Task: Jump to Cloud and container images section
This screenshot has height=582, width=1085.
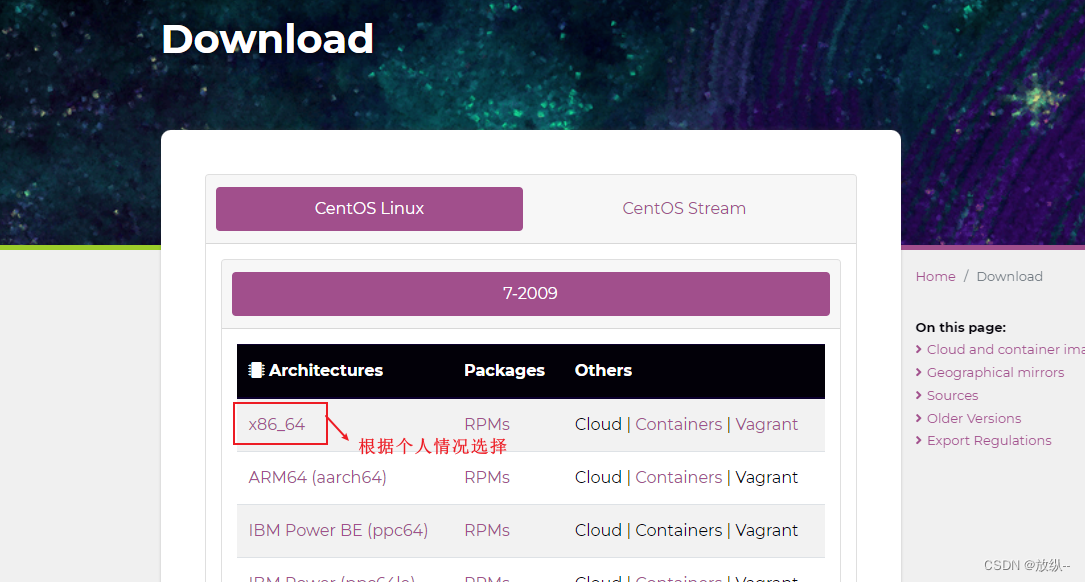Action: 1005,349
